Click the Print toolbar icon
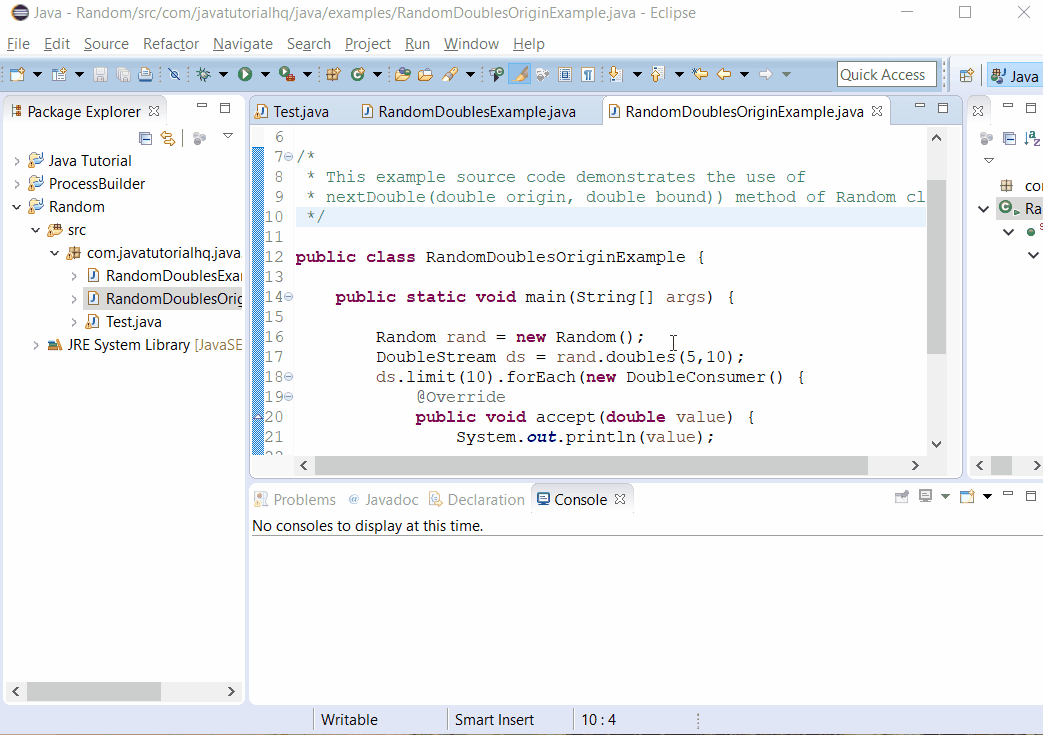Viewport: 1043px width, 735px height. point(145,74)
